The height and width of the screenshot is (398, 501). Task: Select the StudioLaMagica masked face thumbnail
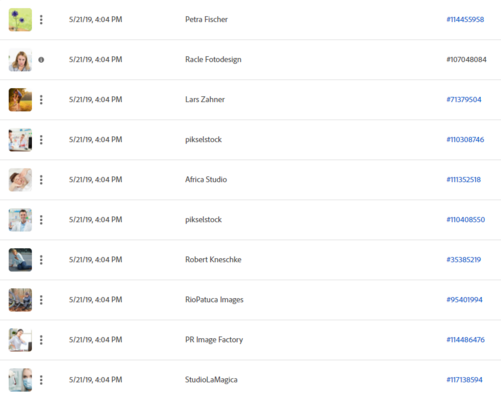tap(20, 380)
